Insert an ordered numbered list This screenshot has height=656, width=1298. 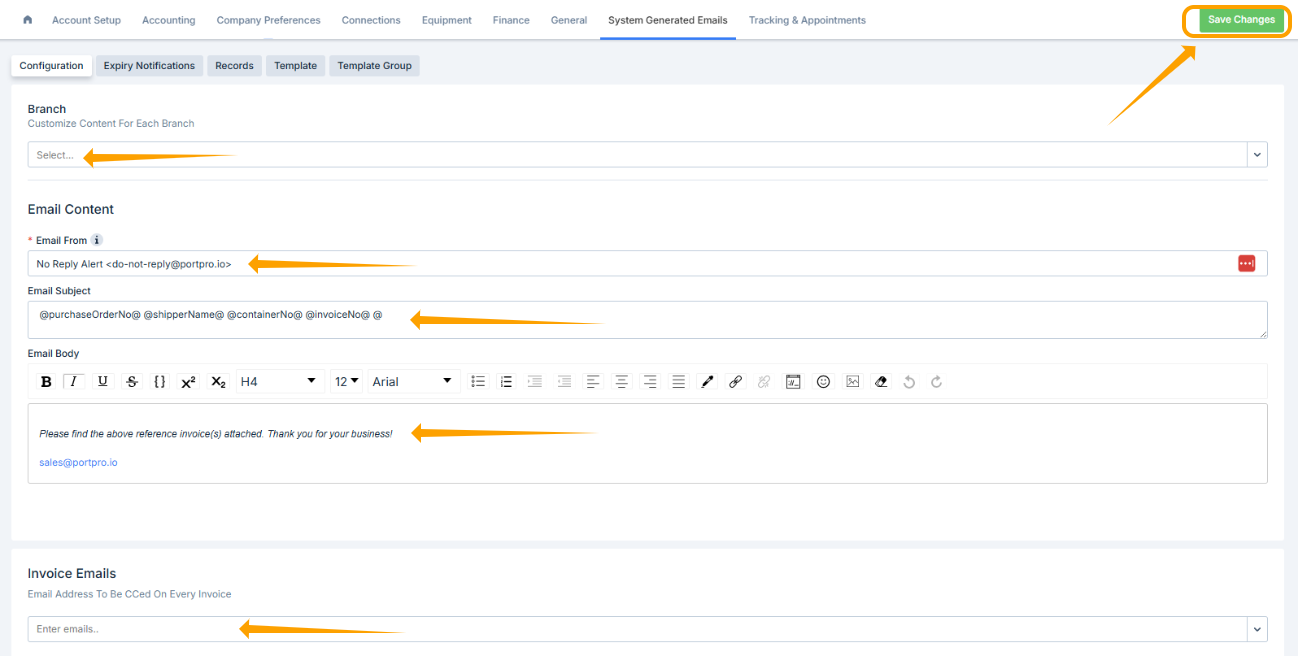506,382
